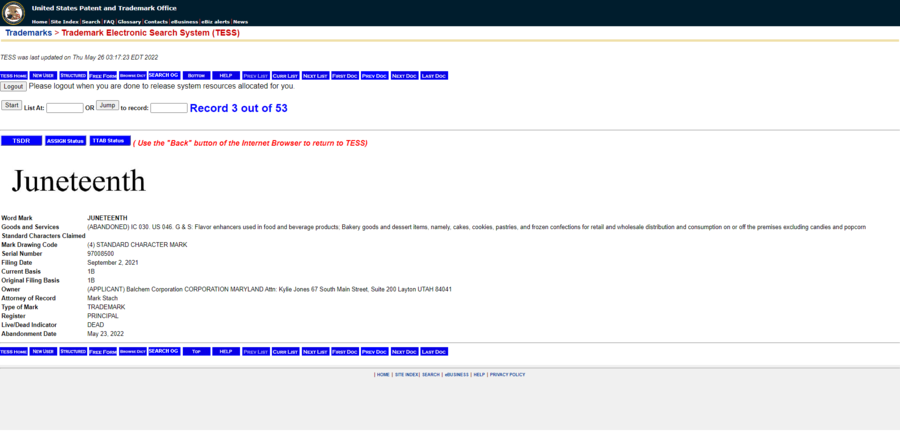Click top Prev List button
This screenshot has height=431, width=900.
pos(256,76)
